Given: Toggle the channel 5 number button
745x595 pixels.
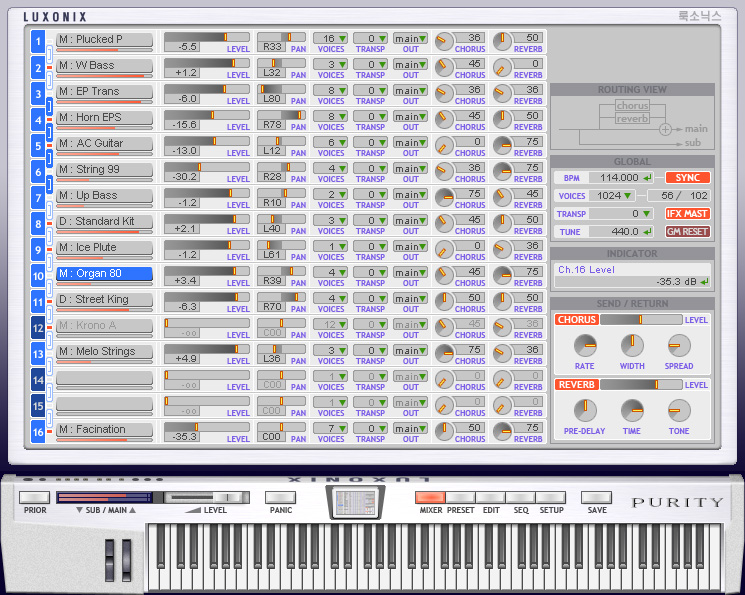Looking at the screenshot, I should 38,146.
